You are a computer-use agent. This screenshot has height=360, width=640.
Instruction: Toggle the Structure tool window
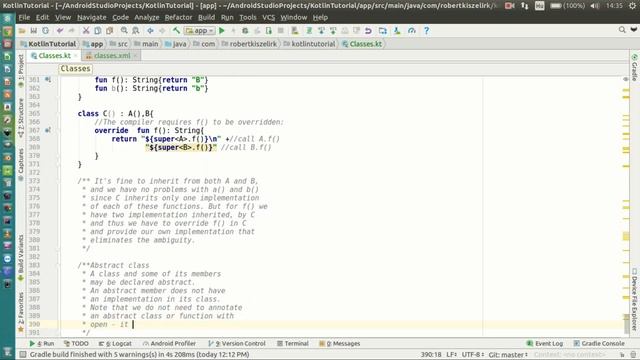pos(21,117)
